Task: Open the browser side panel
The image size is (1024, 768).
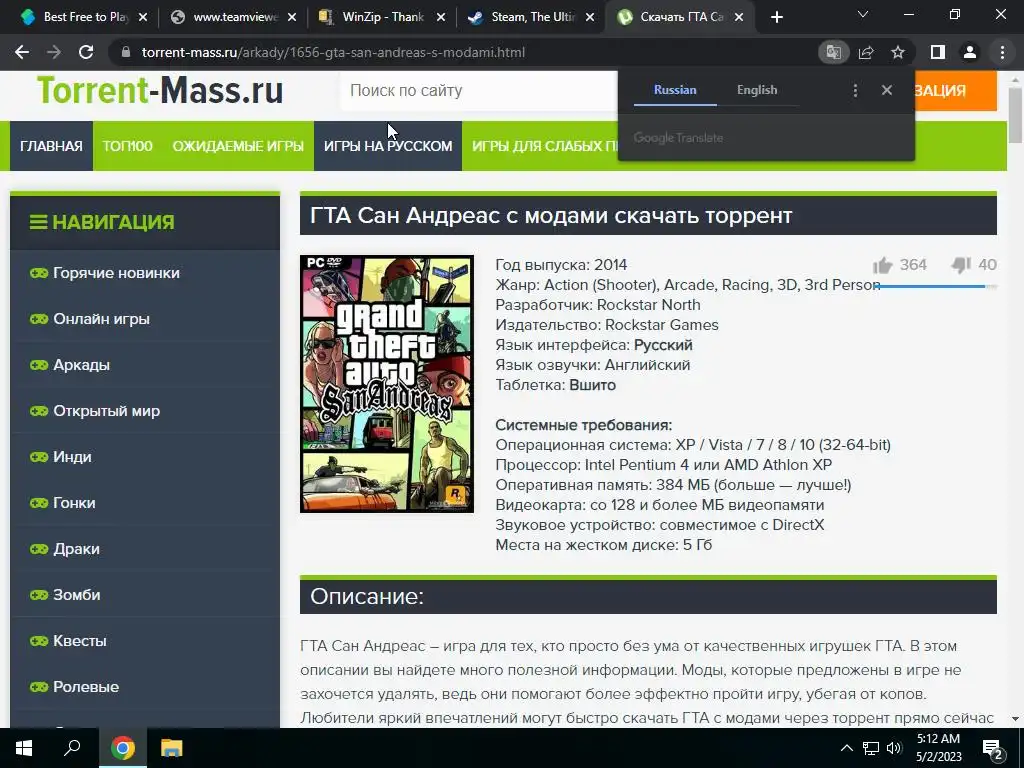Action: click(938, 52)
